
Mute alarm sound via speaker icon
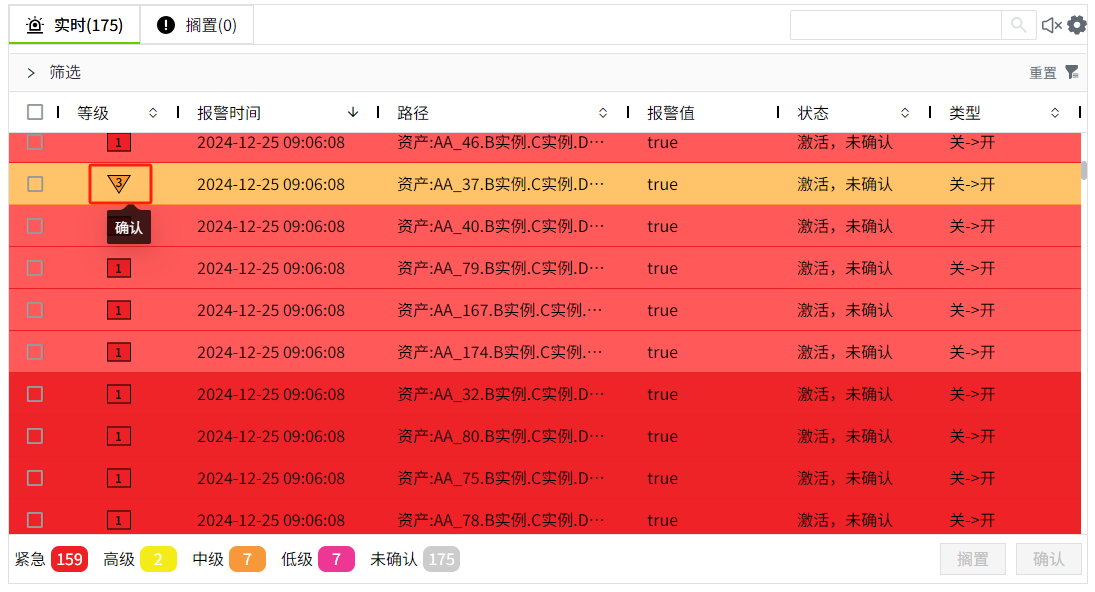point(1051,25)
